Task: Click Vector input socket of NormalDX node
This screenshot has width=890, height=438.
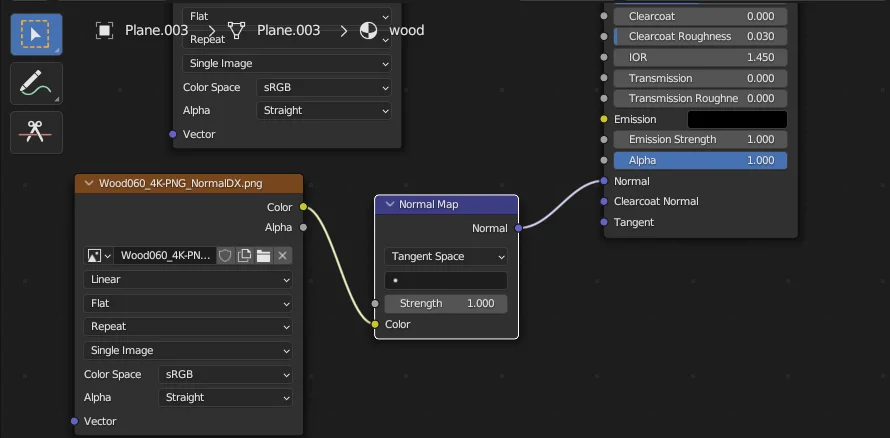Action: pyautogui.click(x=74, y=421)
